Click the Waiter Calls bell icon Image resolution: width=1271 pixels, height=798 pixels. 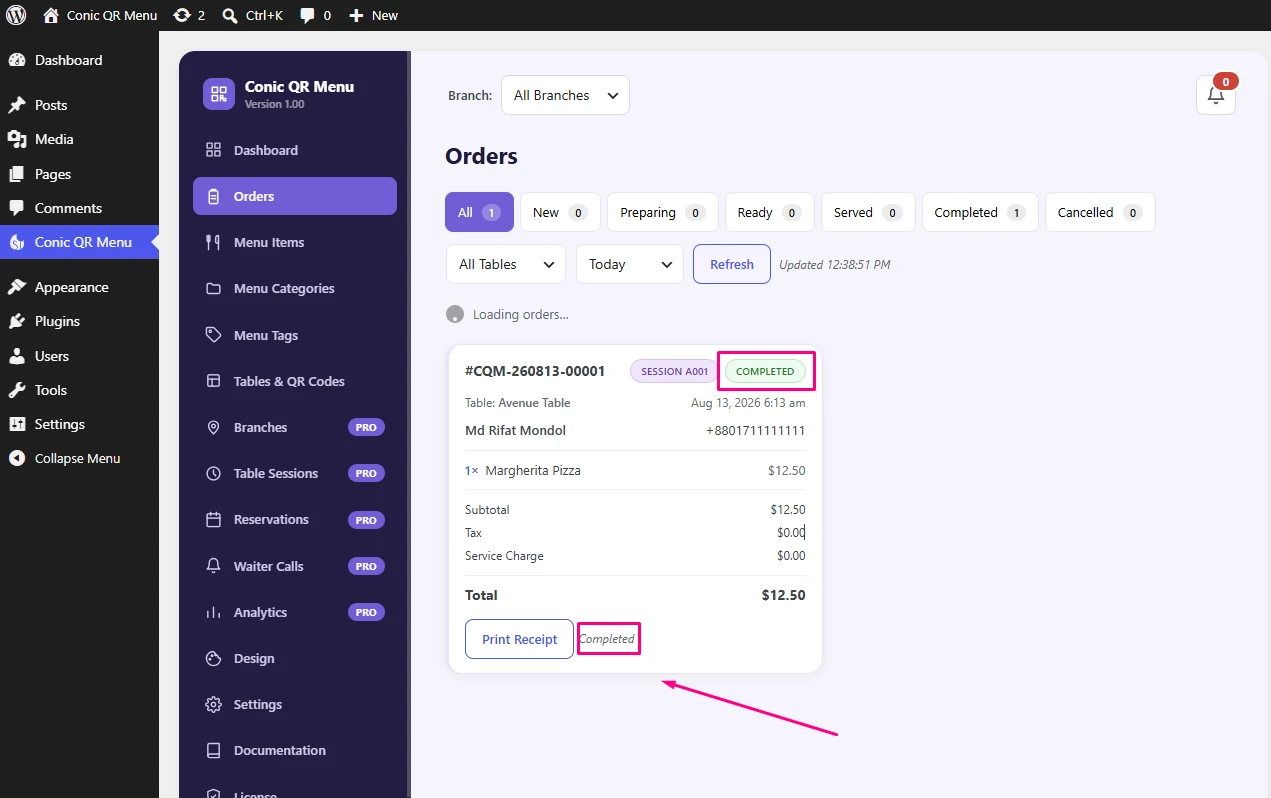pos(213,566)
